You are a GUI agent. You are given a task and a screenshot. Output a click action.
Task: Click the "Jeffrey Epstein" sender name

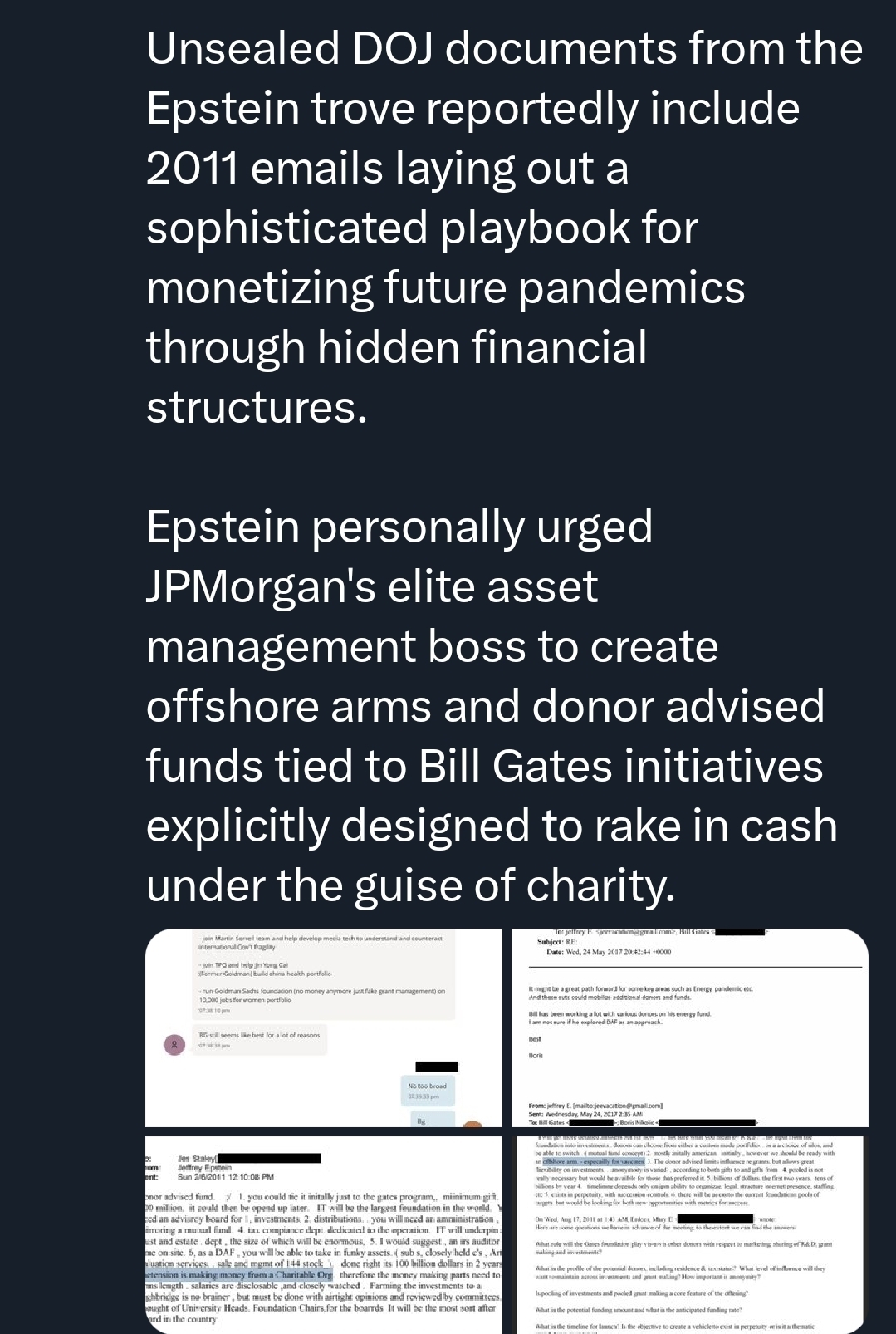coord(204,1167)
